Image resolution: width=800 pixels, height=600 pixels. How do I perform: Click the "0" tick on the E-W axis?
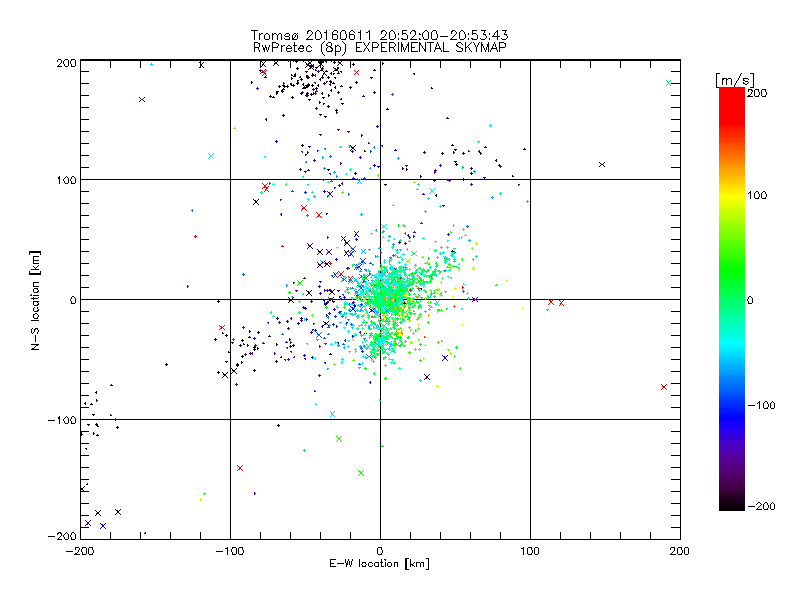380,551
